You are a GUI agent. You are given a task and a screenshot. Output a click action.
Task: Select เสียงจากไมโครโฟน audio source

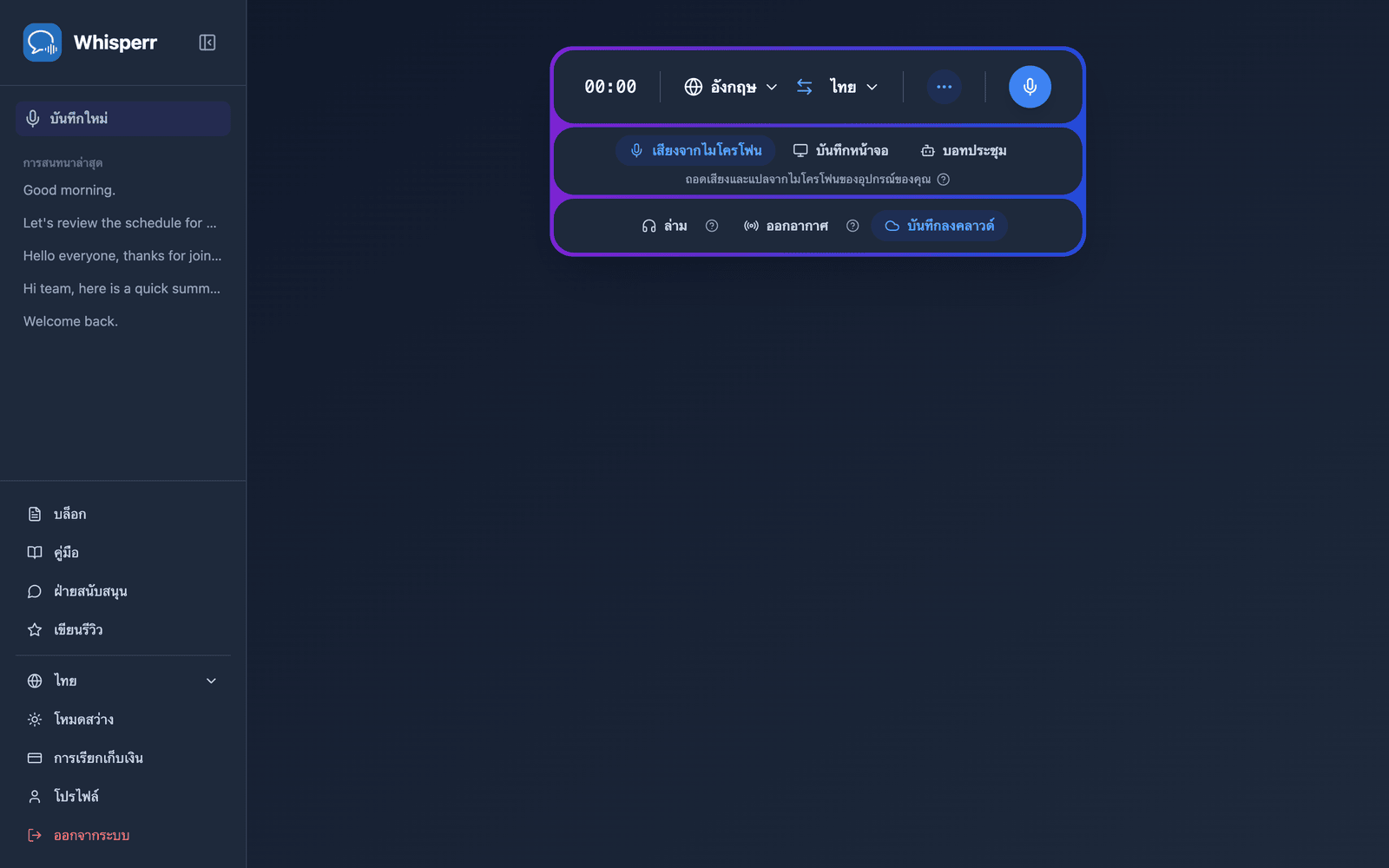pos(695,150)
